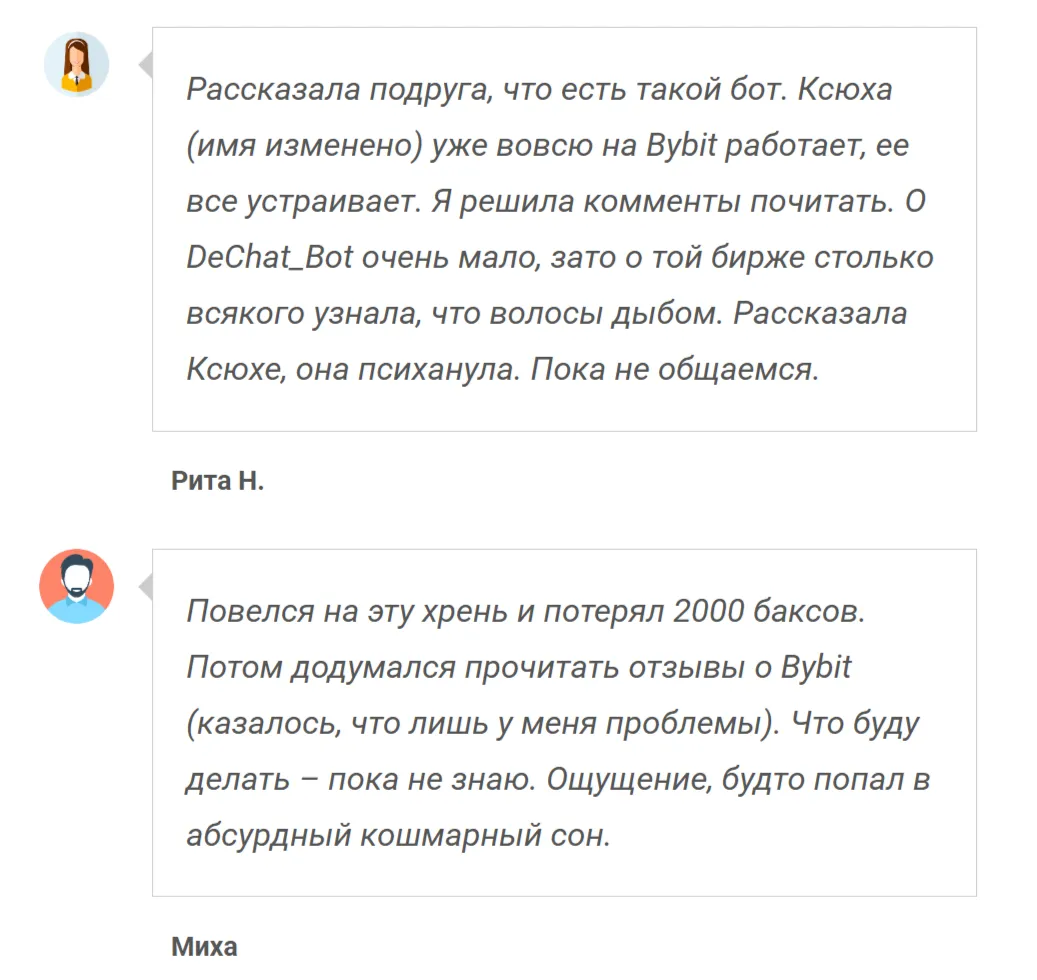Click the speech bubble pointer of Рита's comment
1037x980 pixels.
click(x=145, y=64)
